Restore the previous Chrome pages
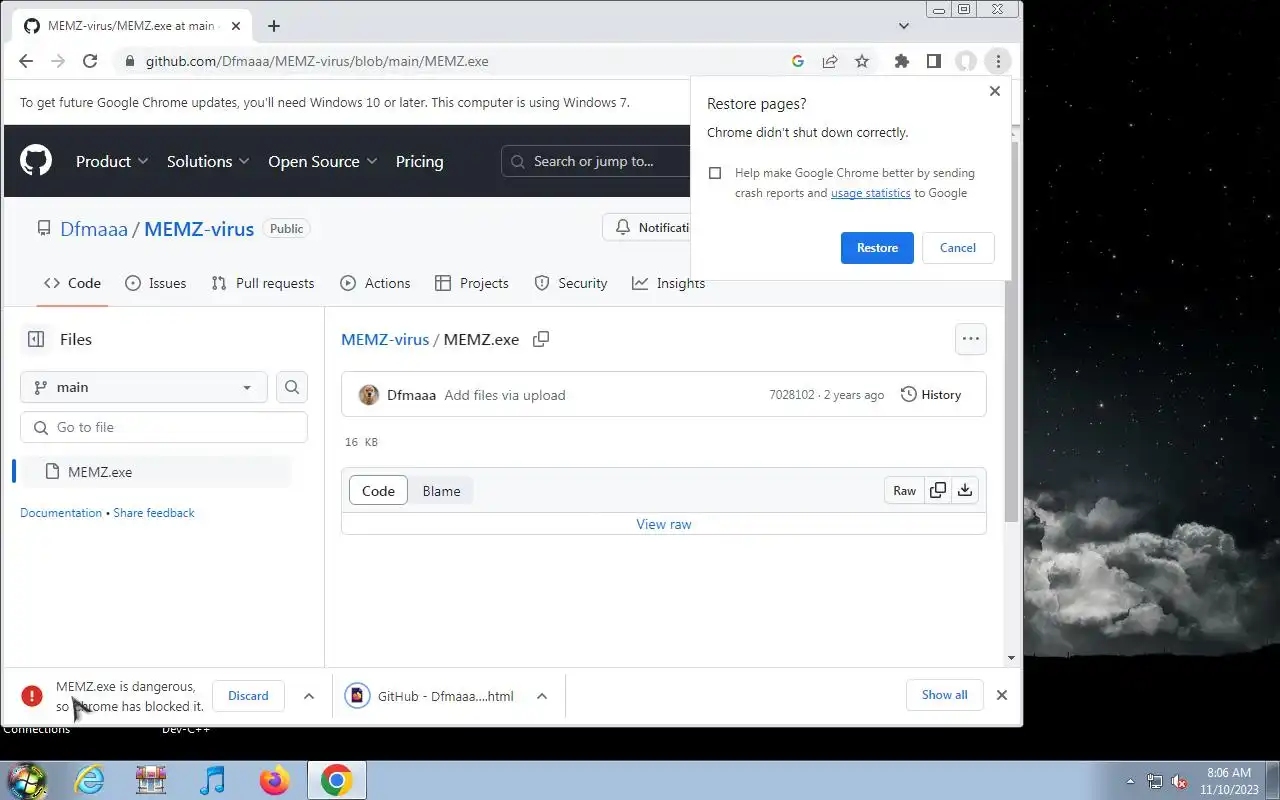 point(877,247)
